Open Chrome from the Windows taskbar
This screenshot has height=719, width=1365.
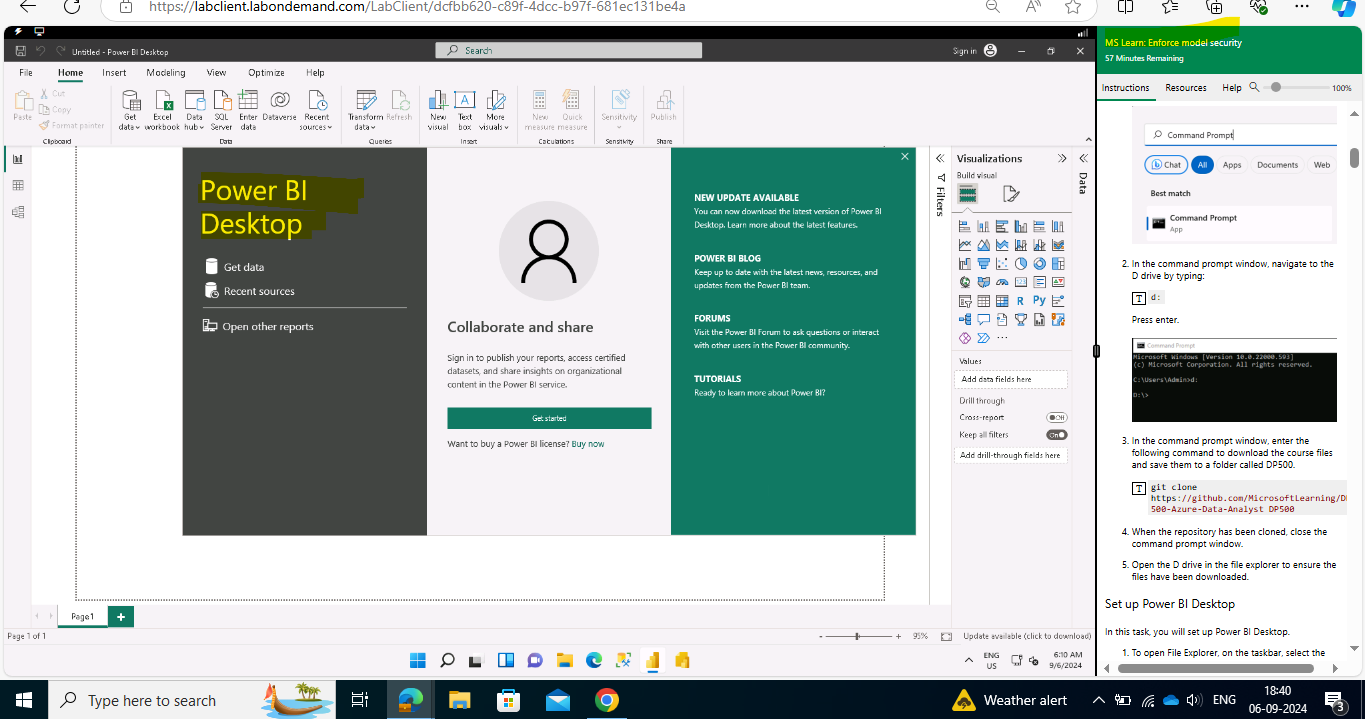click(606, 700)
